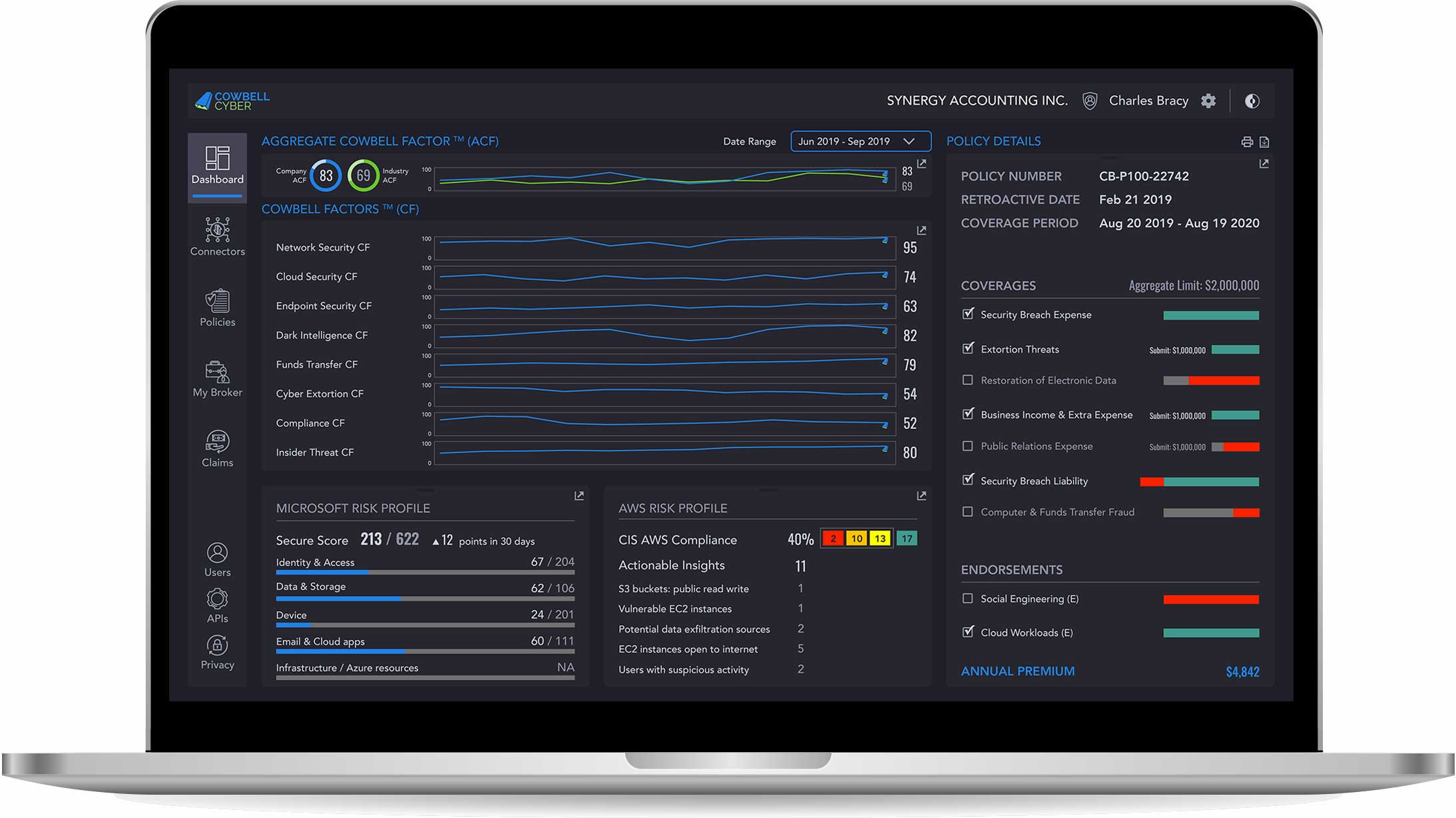Click EC2 instances open to internet
This screenshot has height=818, width=1456.
click(x=688, y=649)
